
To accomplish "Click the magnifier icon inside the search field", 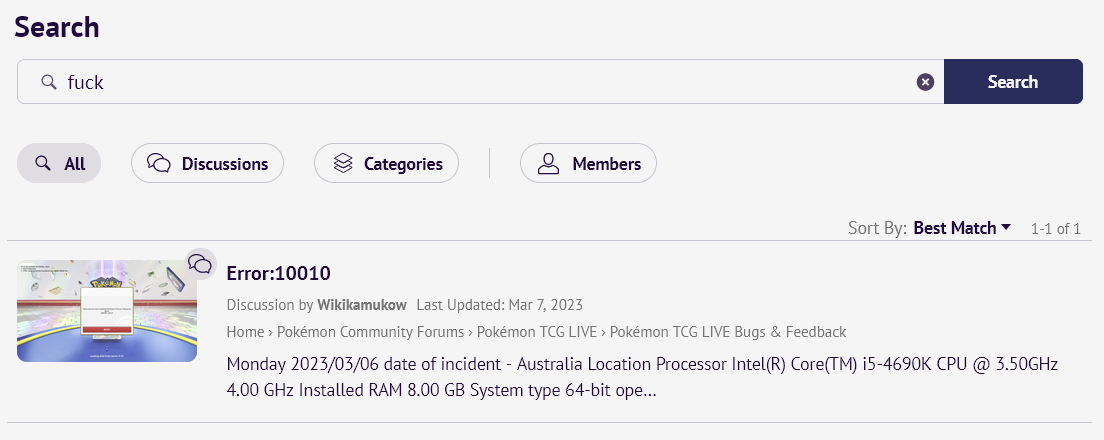I will [x=47, y=82].
